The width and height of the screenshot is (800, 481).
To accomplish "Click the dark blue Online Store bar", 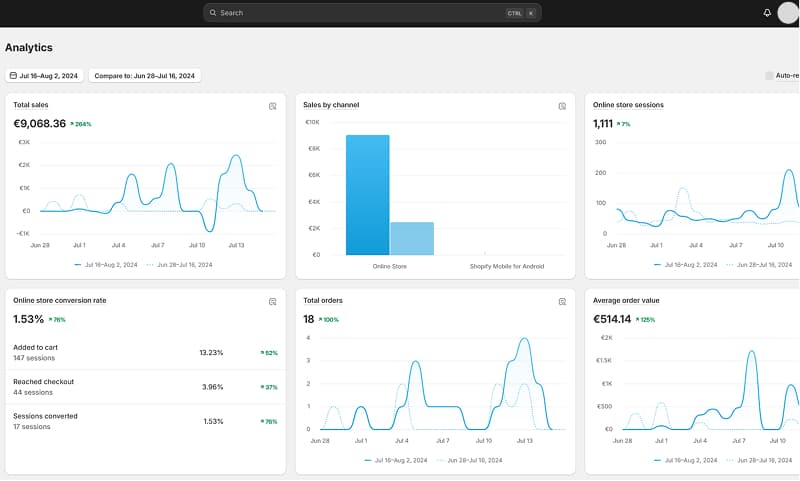I will pyautogui.click(x=367, y=195).
